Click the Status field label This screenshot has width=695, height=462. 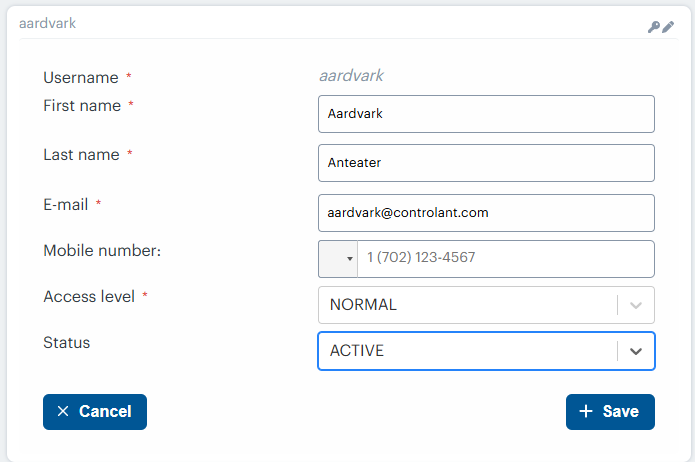point(67,343)
